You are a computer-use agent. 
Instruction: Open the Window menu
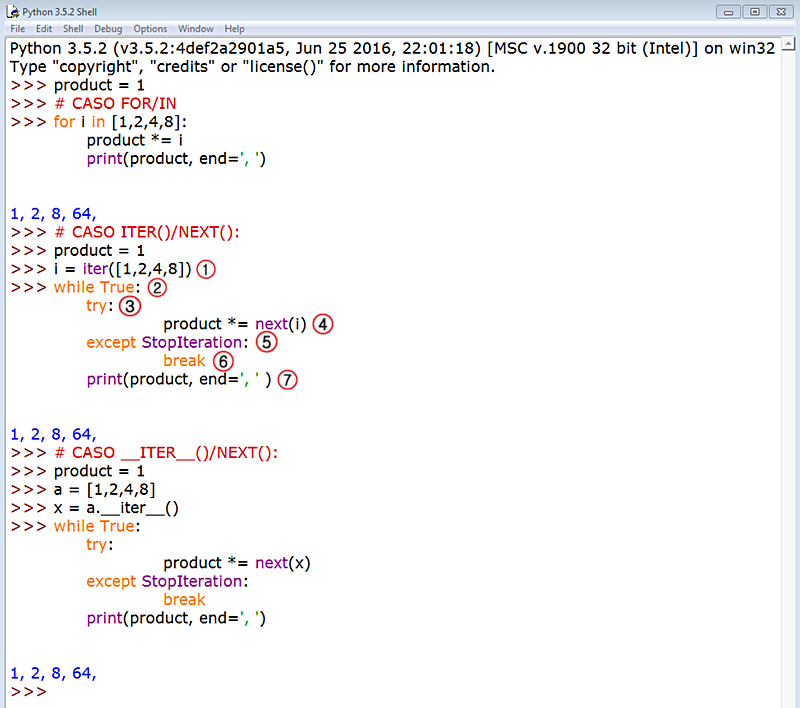195,29
